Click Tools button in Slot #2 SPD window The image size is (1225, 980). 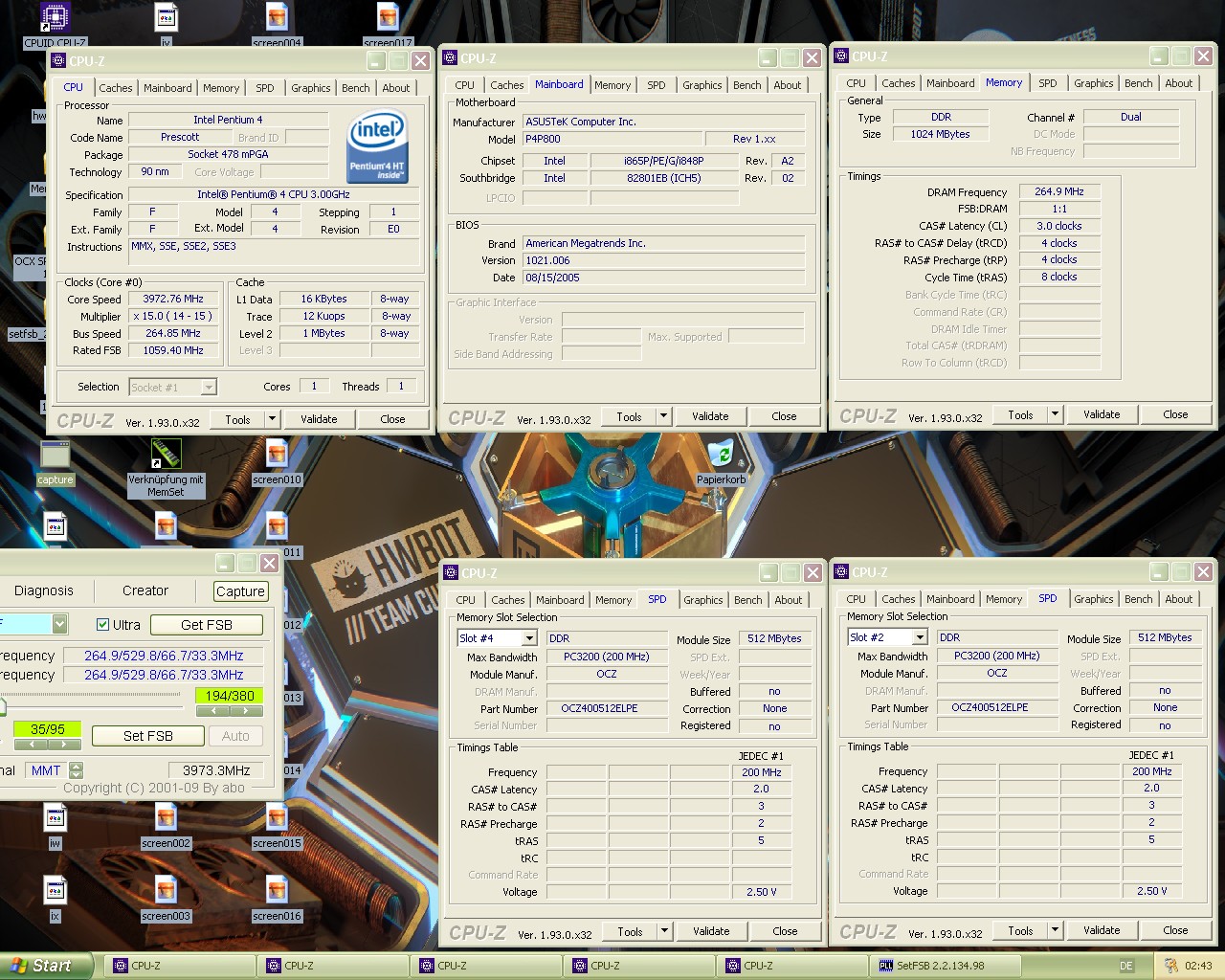tap(1020, 930)
